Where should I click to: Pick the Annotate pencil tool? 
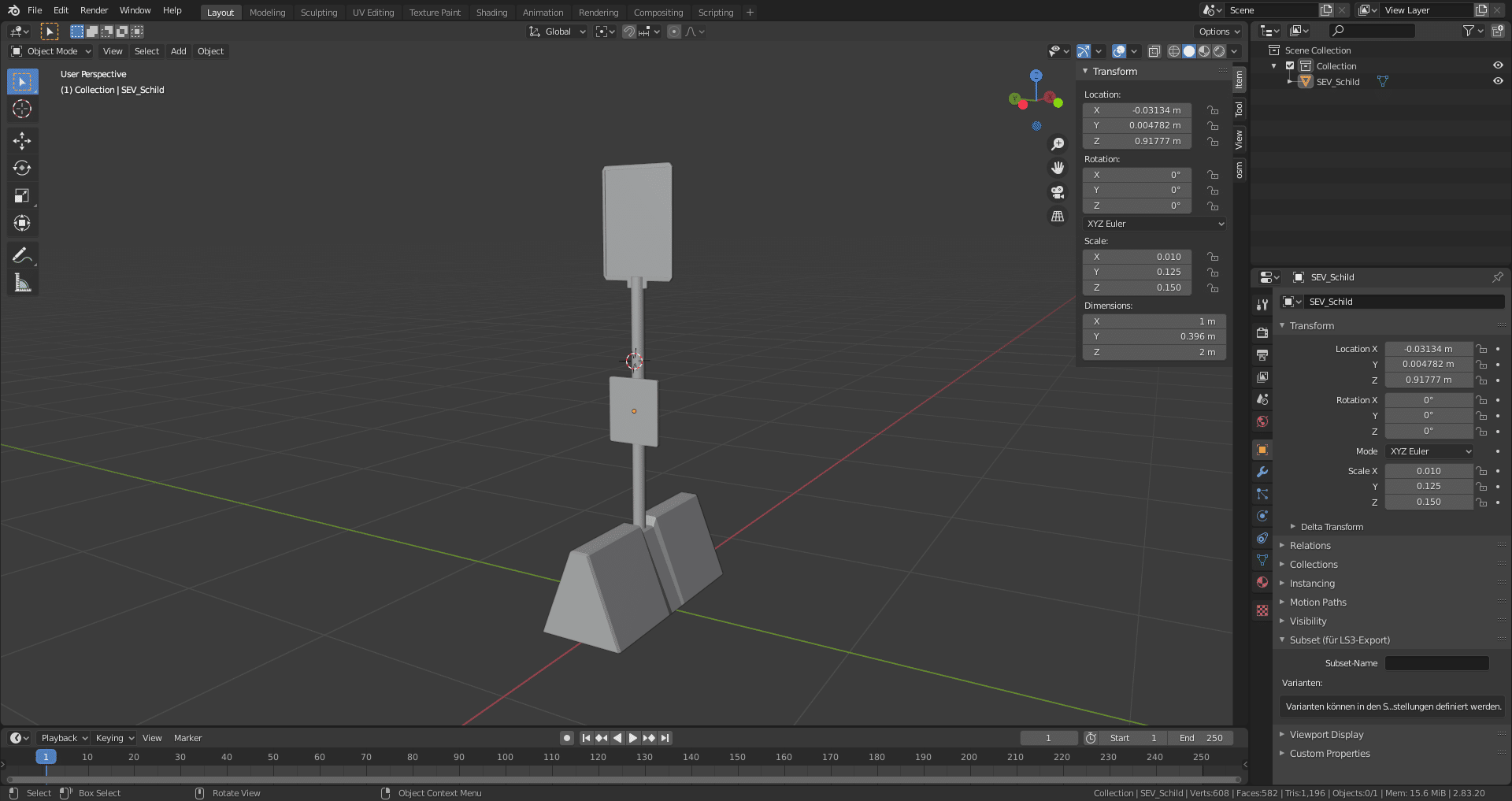coord(22,255)
